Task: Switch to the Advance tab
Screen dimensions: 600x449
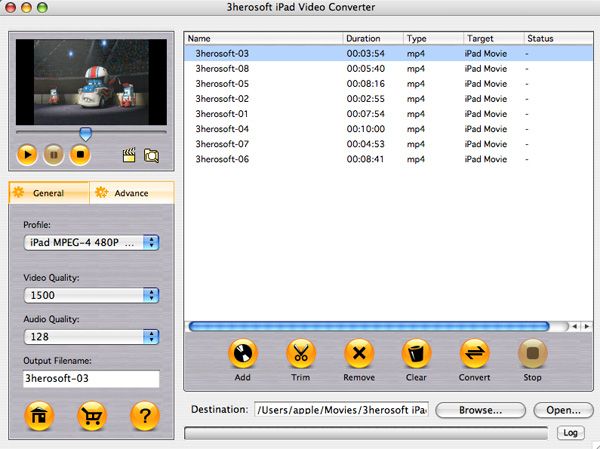Action: pos(132,193)
